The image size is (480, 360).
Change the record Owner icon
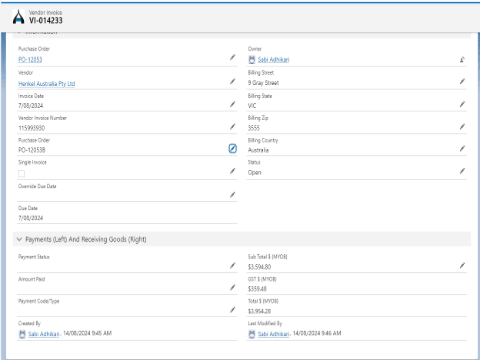[x=462, y=60]
